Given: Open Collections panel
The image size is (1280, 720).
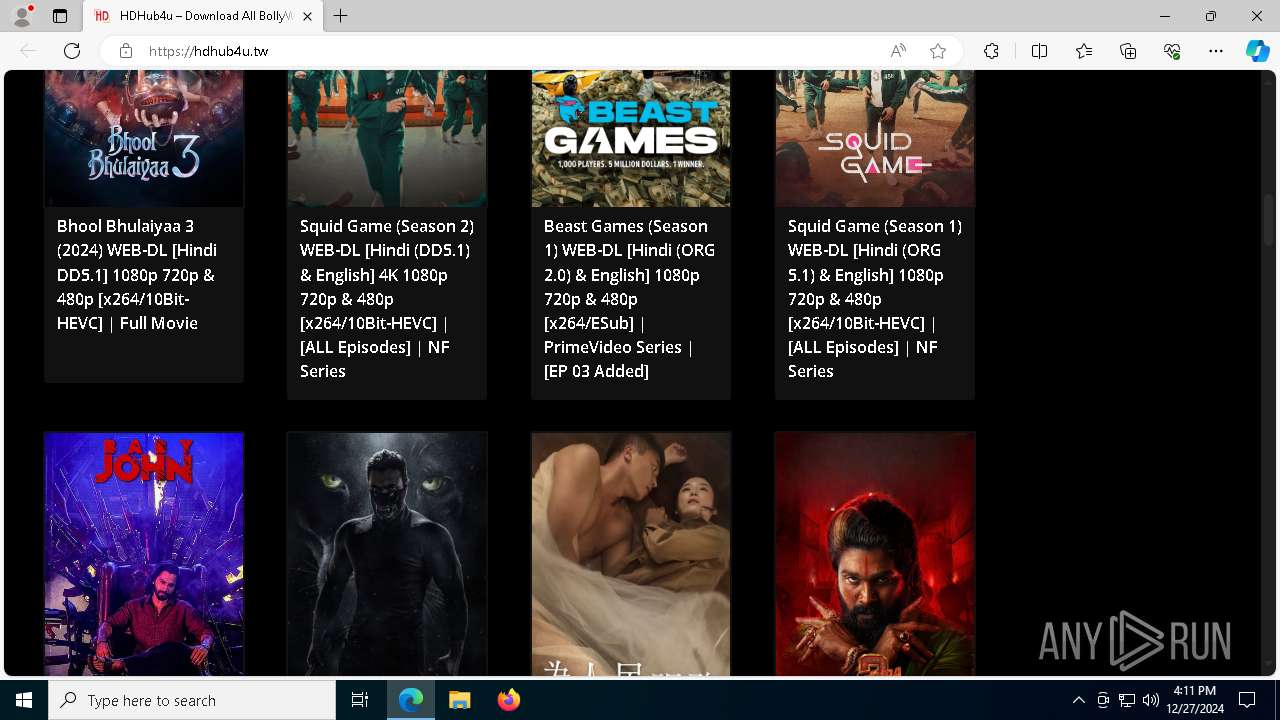Looking at the screenshot, I should point(1128,51).
